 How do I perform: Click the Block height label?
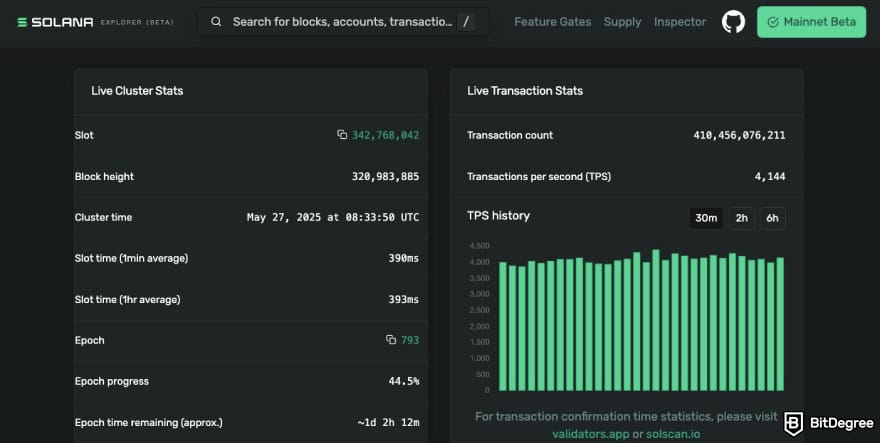coord(104,176)
